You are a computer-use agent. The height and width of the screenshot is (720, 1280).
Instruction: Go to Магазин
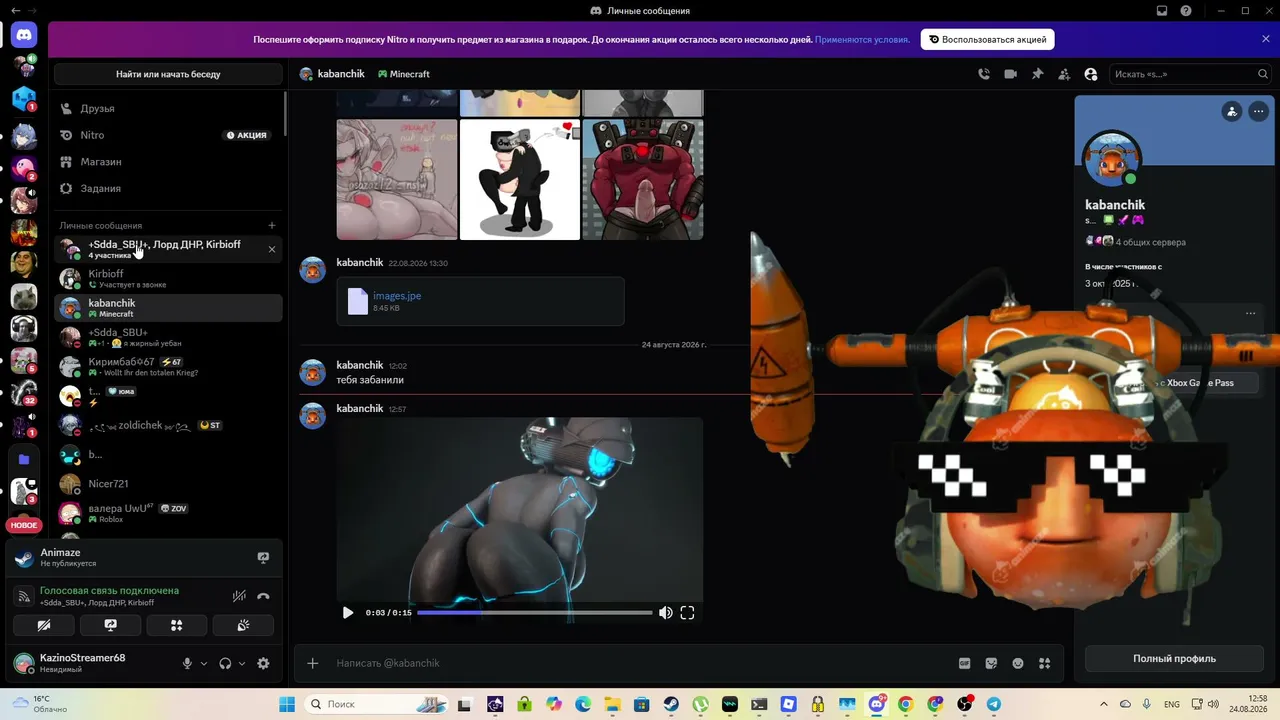tap(168, 162)
